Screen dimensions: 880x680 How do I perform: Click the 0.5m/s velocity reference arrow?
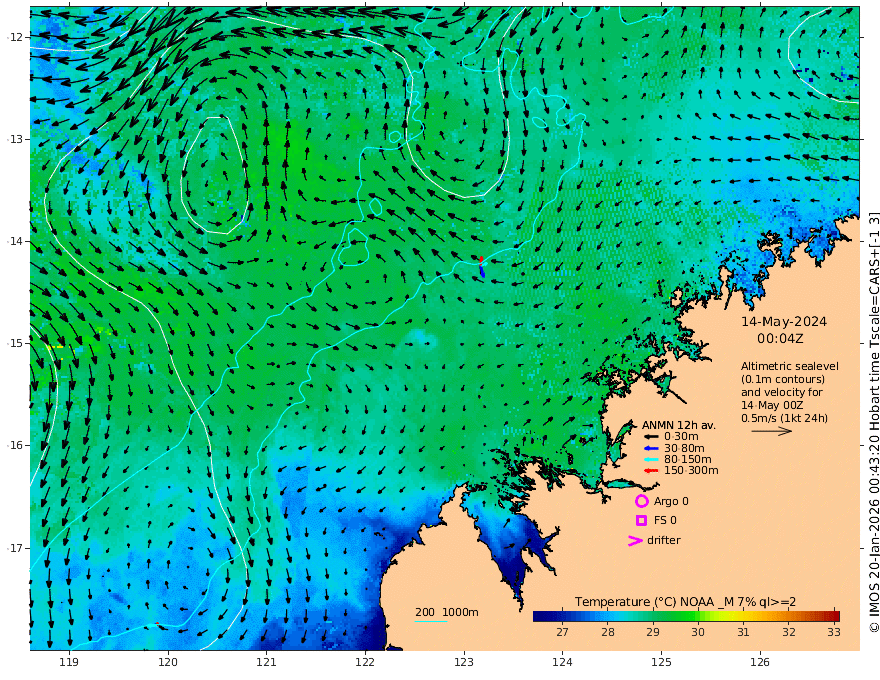[x=772, y=431]
